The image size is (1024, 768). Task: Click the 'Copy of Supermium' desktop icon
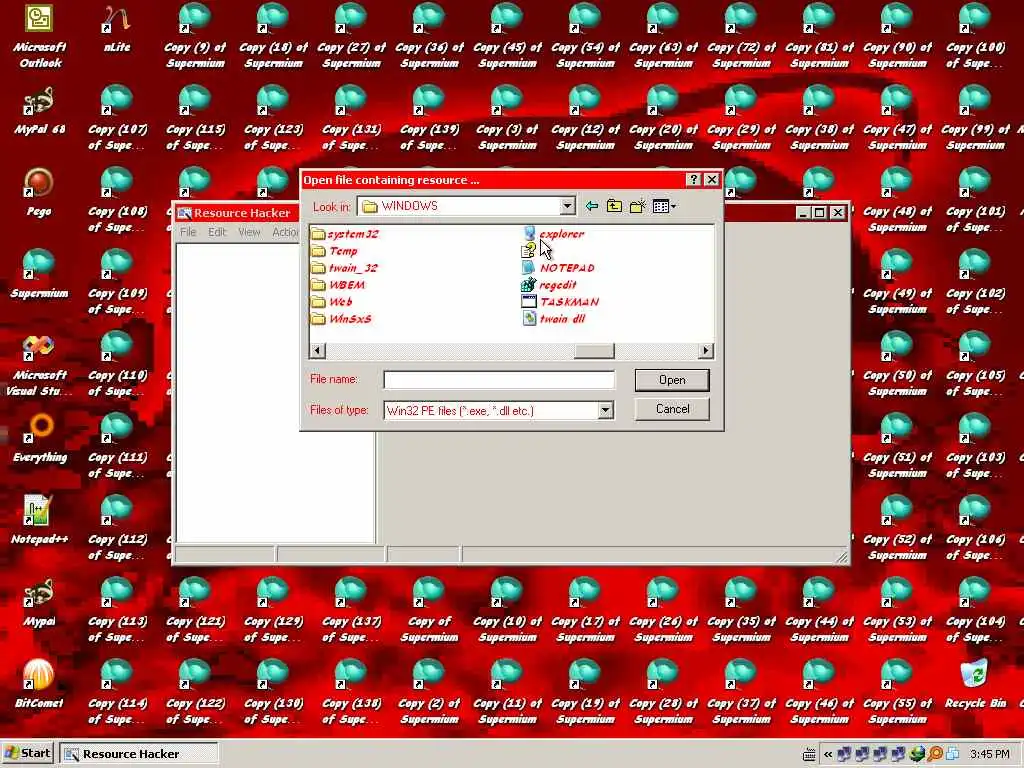pyautogui.click(x=429, y=610)
